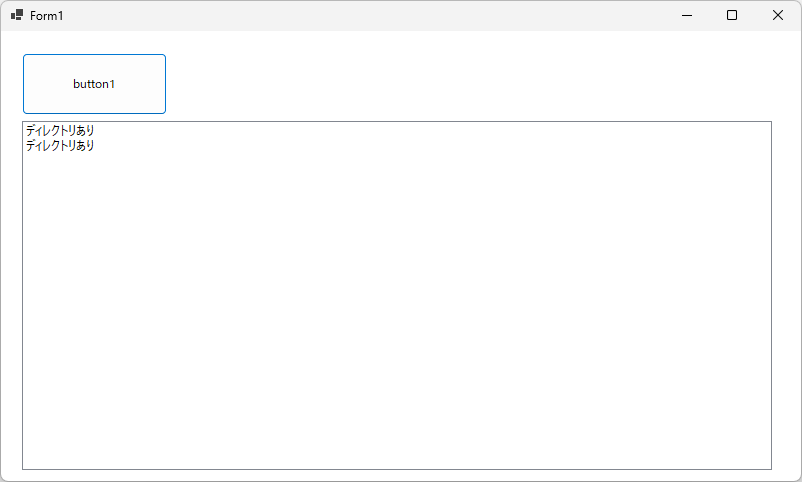Screen dimensions: 802x482
Task: Click the empty title bar area beside Form1
Action: click(350, 15)
